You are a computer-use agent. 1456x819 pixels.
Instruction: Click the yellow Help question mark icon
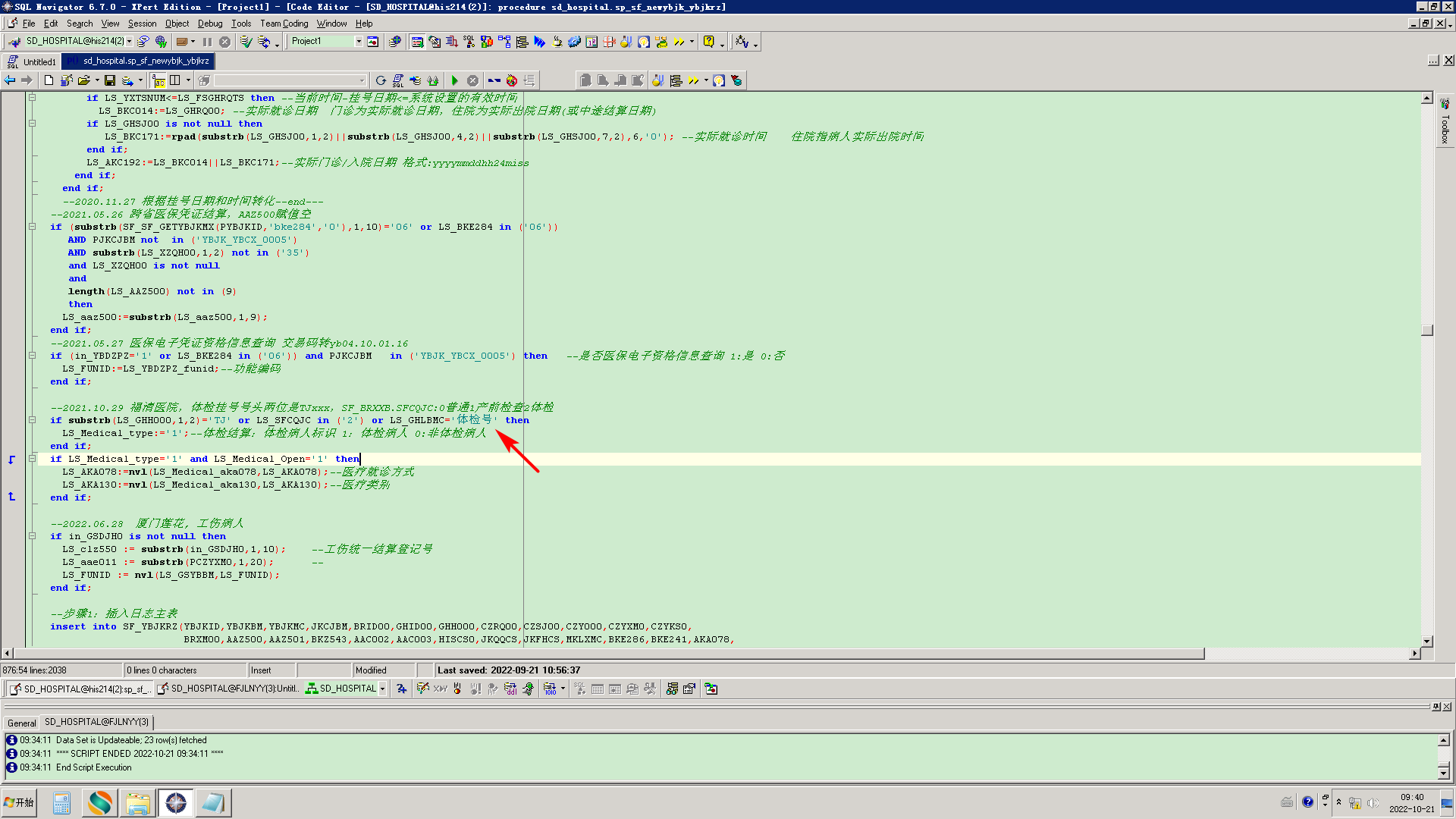click(708, 42)
